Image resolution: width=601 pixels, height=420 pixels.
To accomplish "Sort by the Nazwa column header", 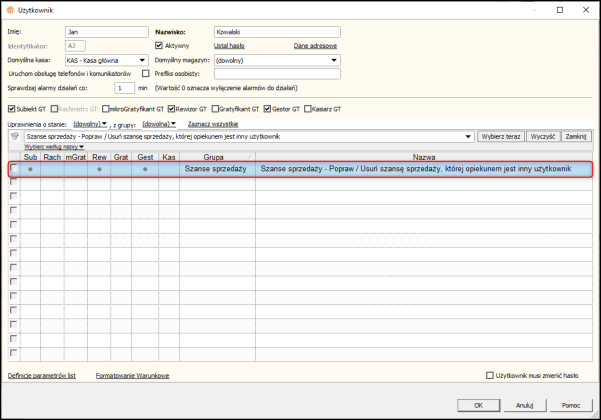I will 424,157.
